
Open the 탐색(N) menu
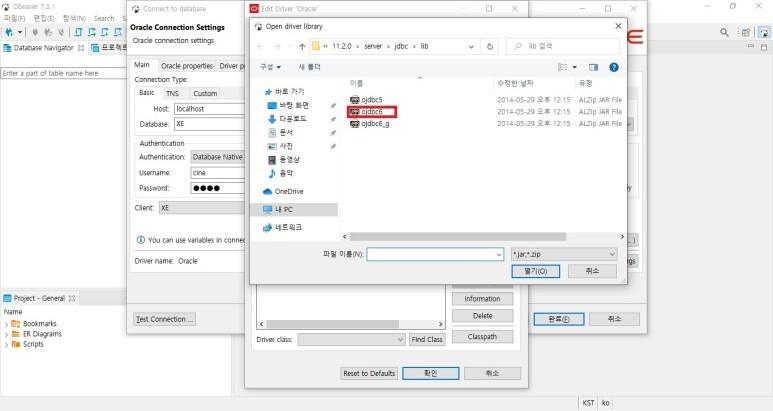74,18
